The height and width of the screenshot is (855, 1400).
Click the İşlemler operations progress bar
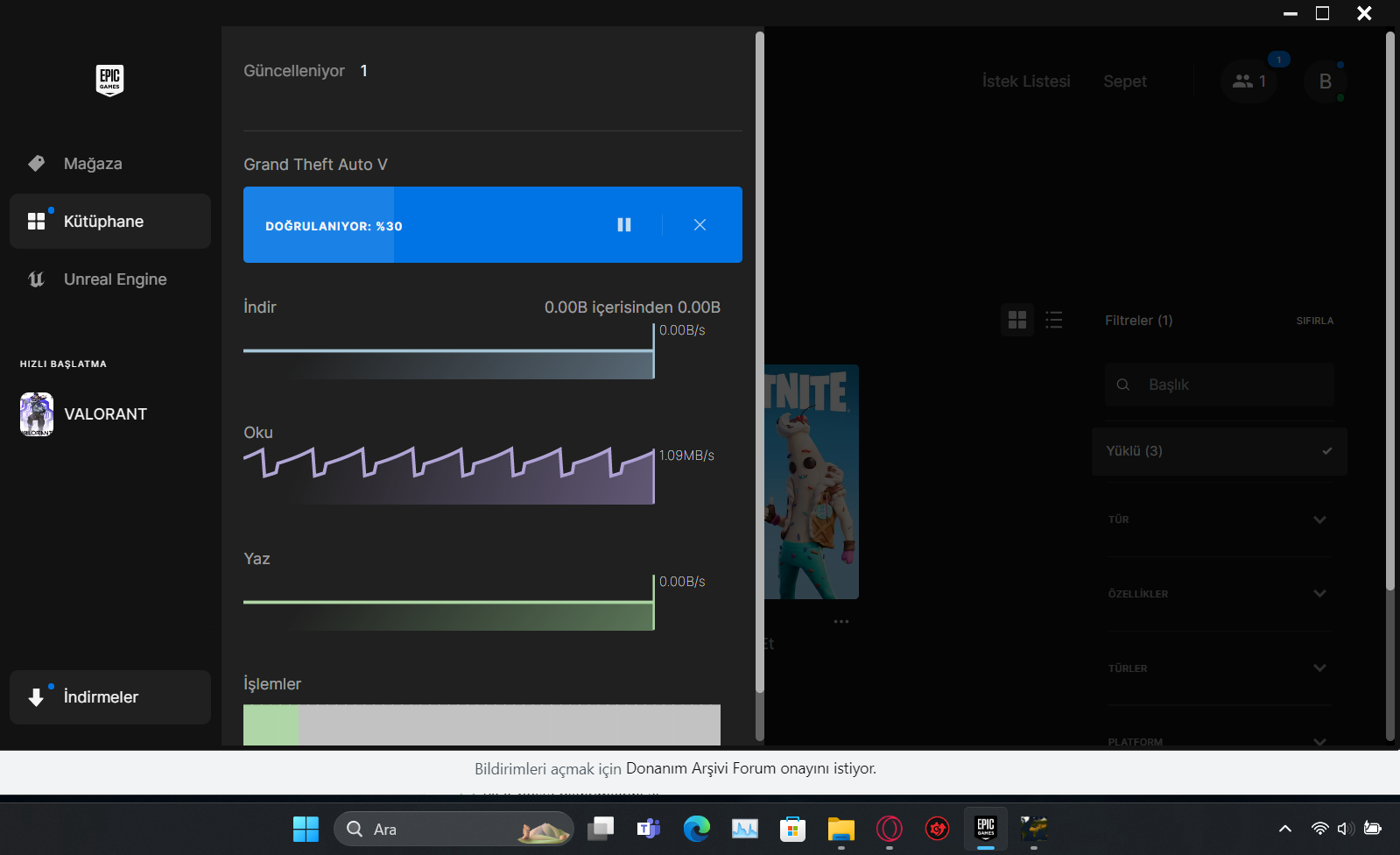click(x=482, y=725)
